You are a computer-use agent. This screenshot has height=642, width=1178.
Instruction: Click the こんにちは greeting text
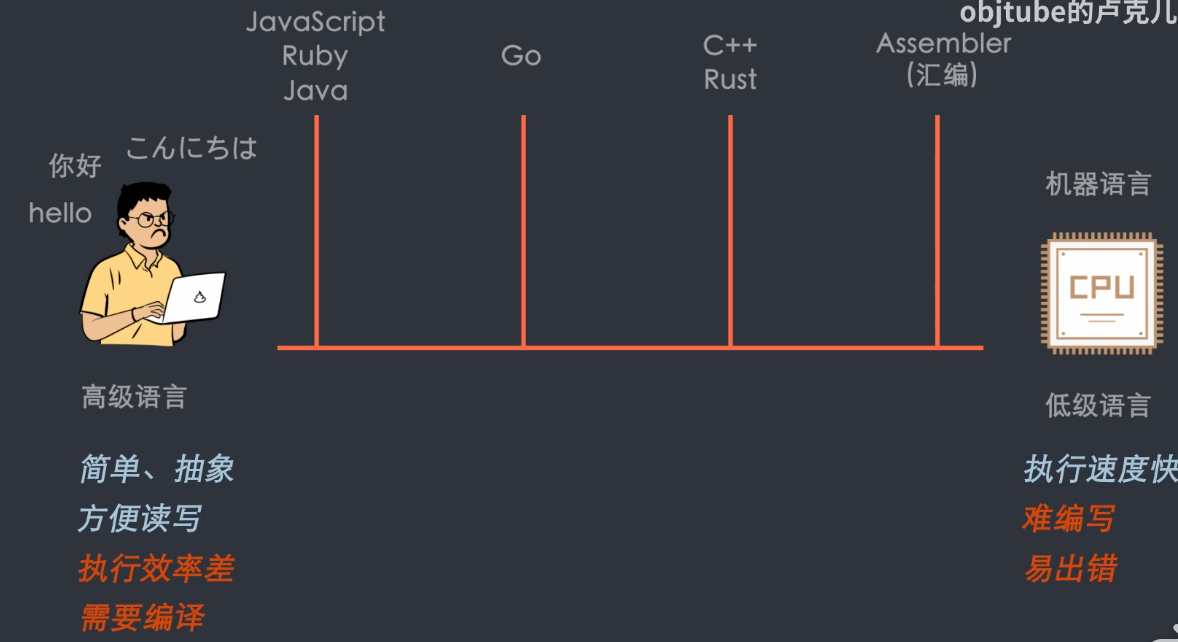[191, 148]
